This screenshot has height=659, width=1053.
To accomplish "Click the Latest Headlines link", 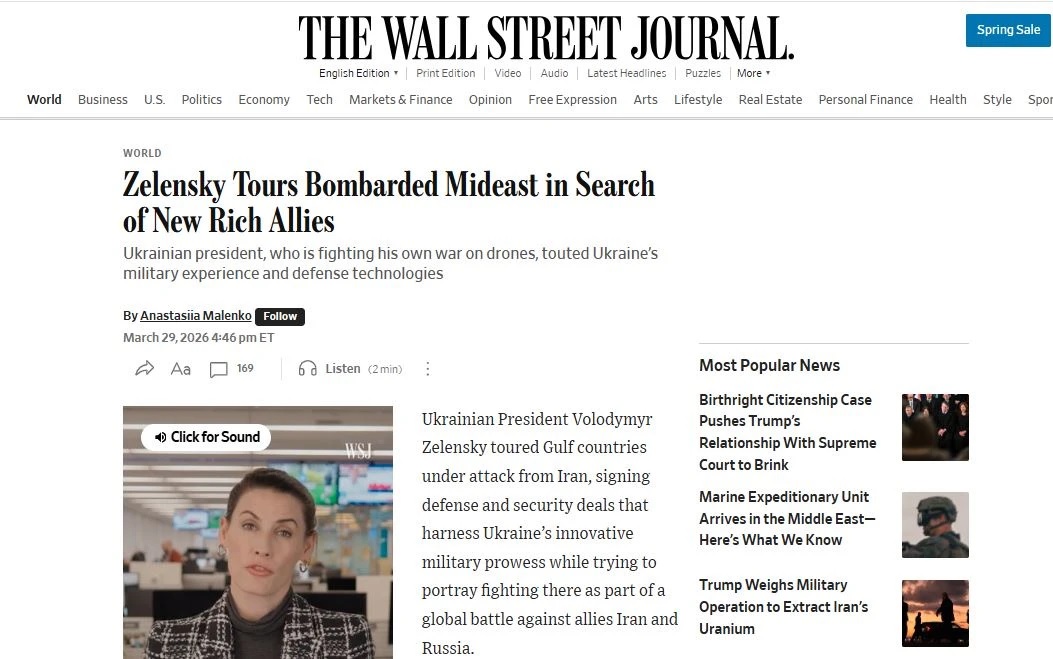I will pos(626,73).
